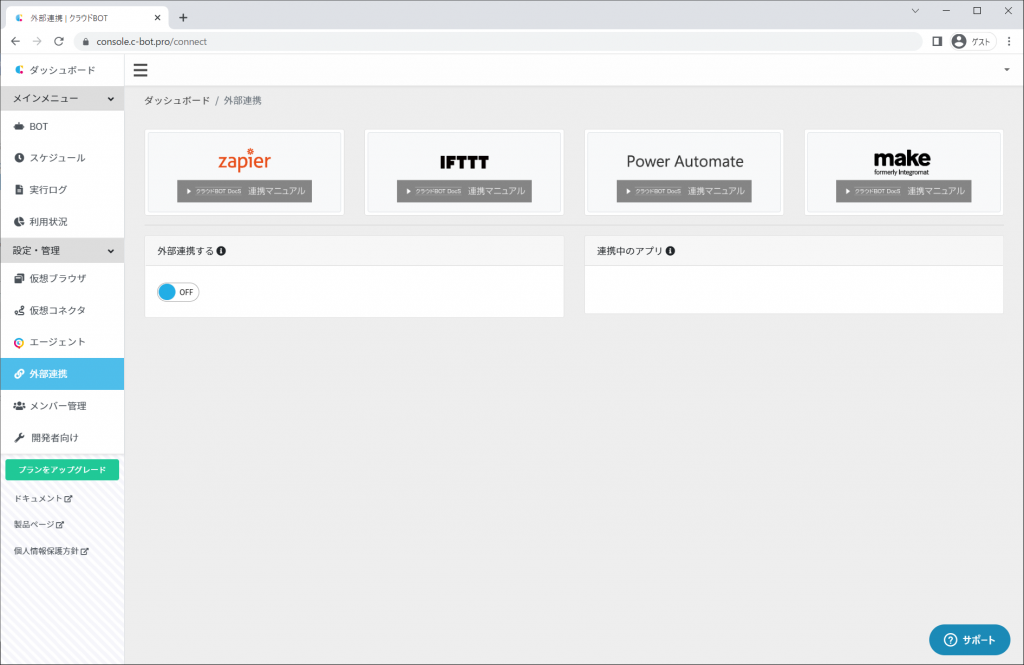Open make 連携マニュアル button
The width and height of the screenshot is (1024, 665).
[904, 191]
